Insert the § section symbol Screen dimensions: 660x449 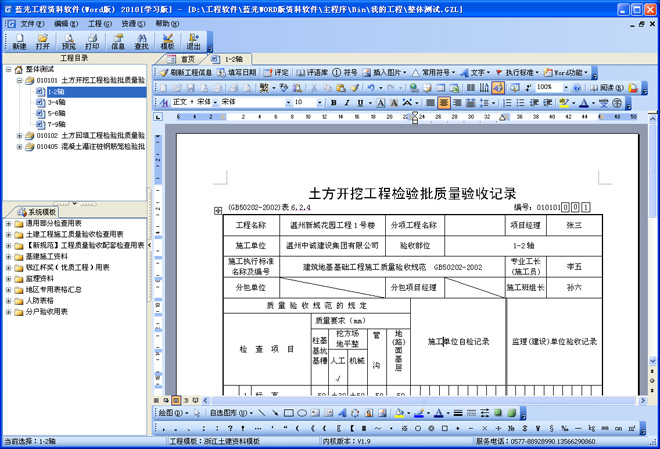click(x=551, y=428)
